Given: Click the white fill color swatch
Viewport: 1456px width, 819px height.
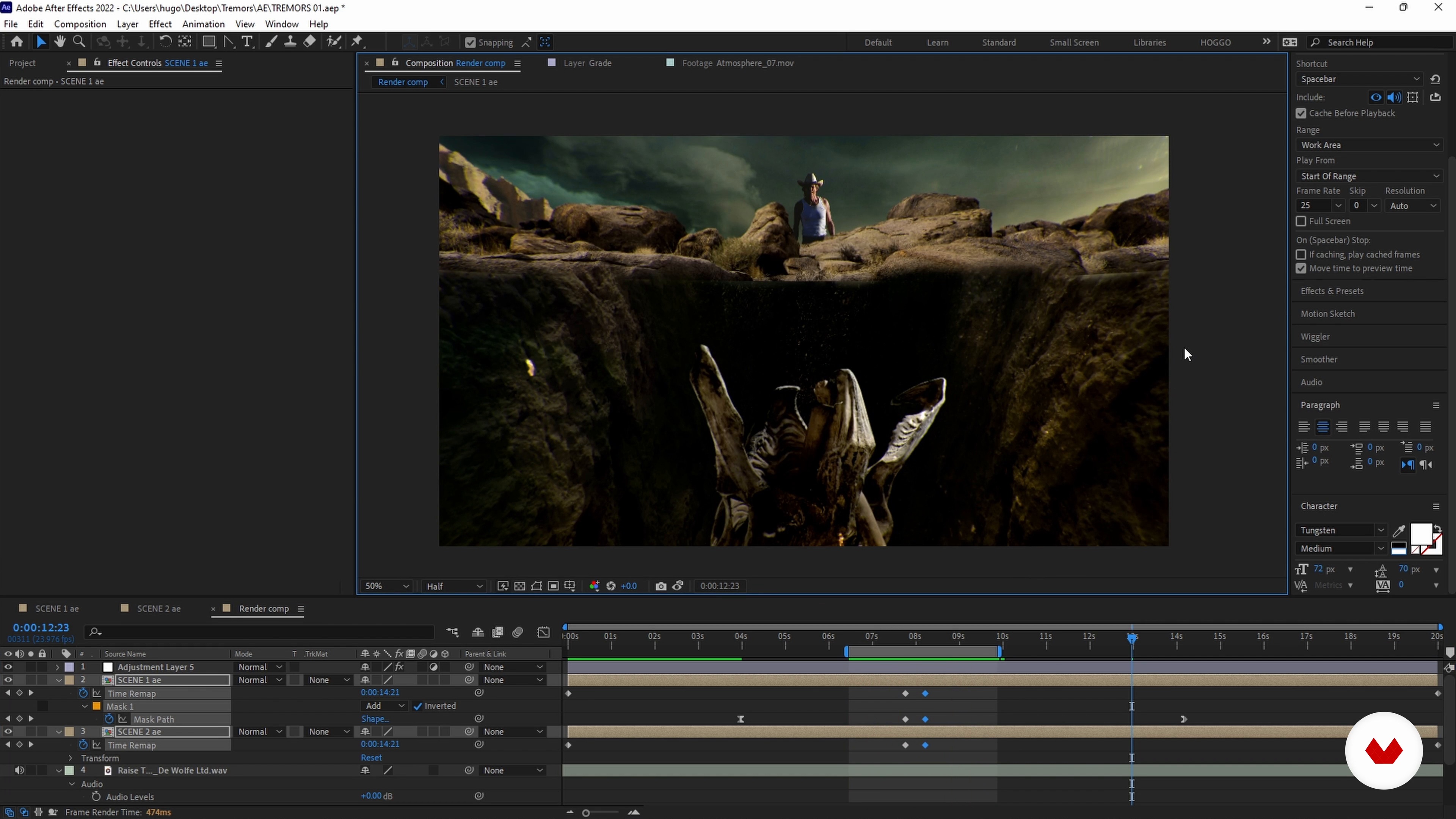Looking at the screenshot, I should point(1421,533).
